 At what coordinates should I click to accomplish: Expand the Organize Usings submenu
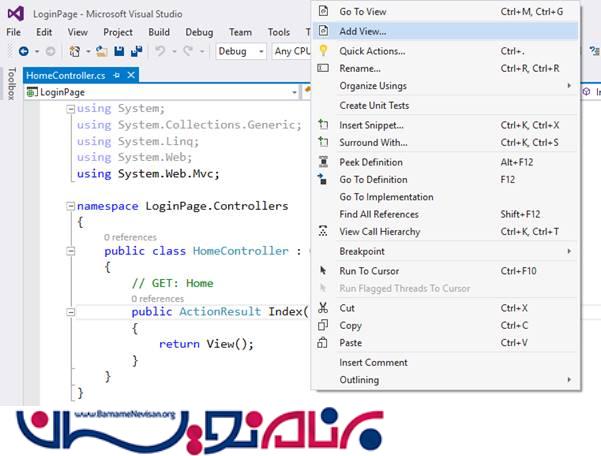pos(372,86)
